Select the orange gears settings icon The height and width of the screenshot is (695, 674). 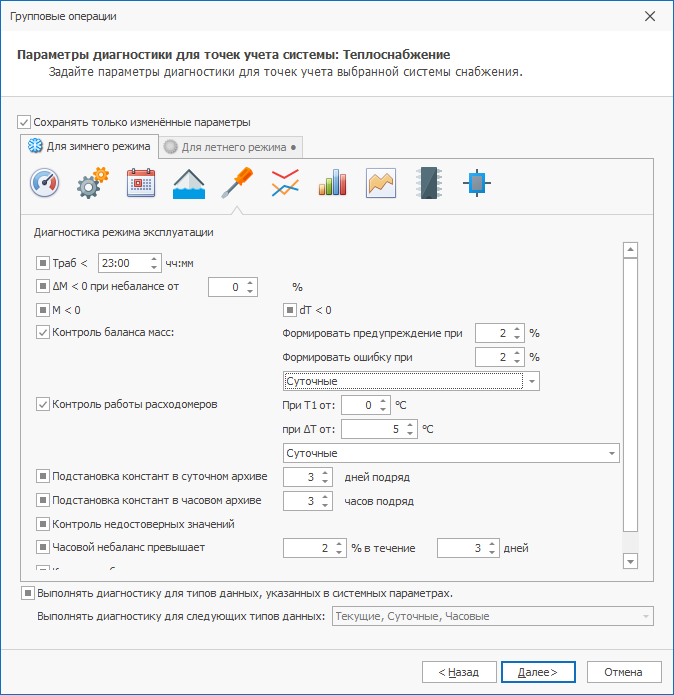tap(93, 183)
